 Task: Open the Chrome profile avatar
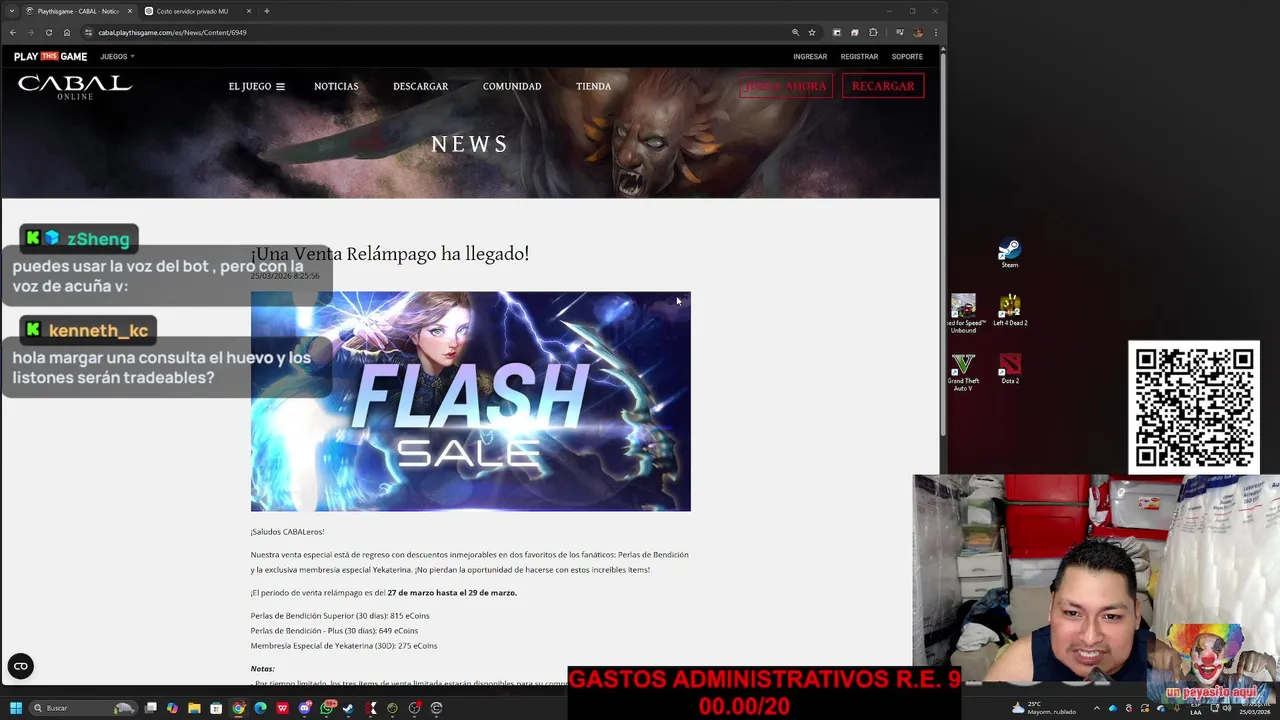click(x=918, y=32)
